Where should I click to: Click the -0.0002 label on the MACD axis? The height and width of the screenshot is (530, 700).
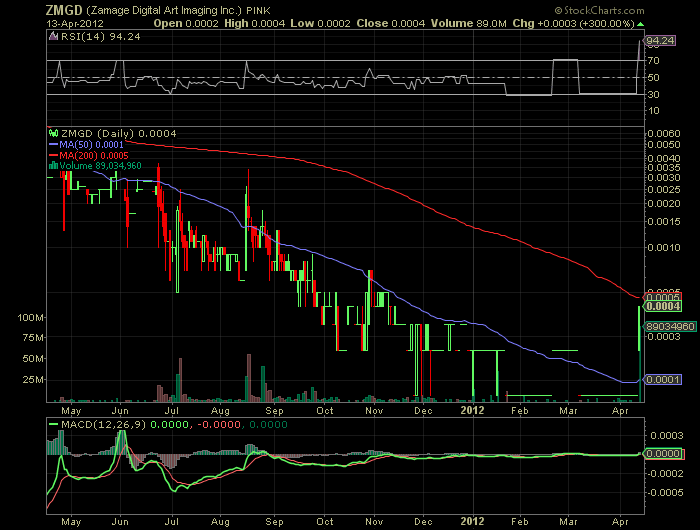(x=665, y=473)
